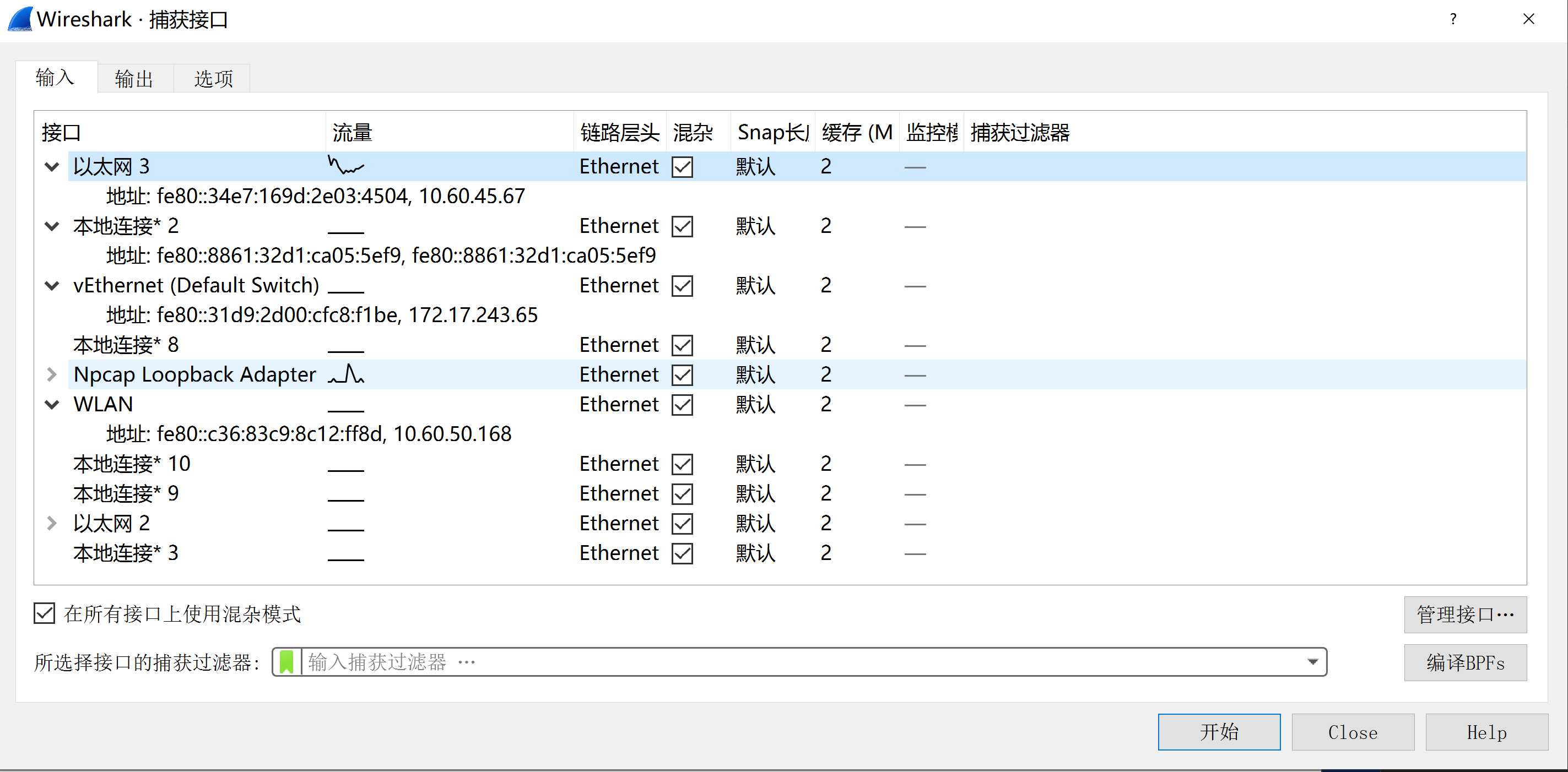Click the Wireshark shark fin icon

pyautogui.click(x=20, y=19)
